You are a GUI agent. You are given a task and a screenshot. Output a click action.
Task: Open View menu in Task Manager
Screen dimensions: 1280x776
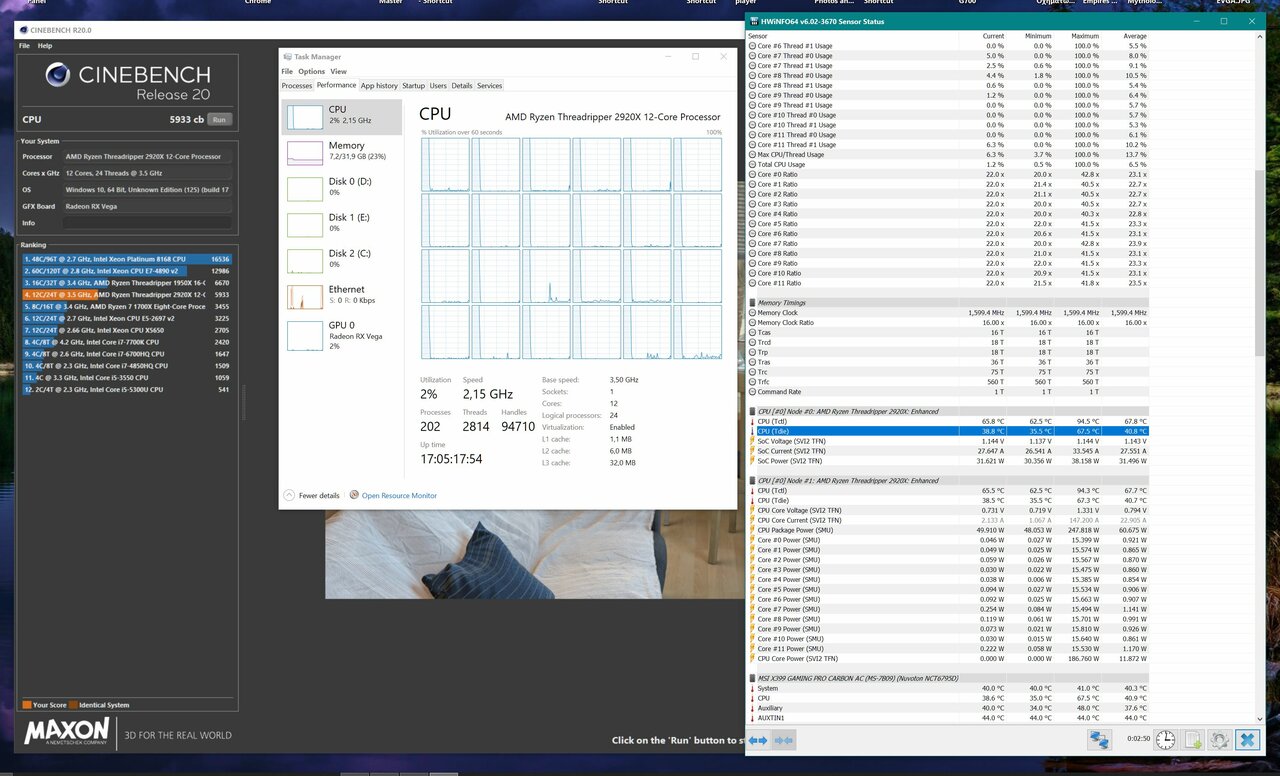[339, 72]
